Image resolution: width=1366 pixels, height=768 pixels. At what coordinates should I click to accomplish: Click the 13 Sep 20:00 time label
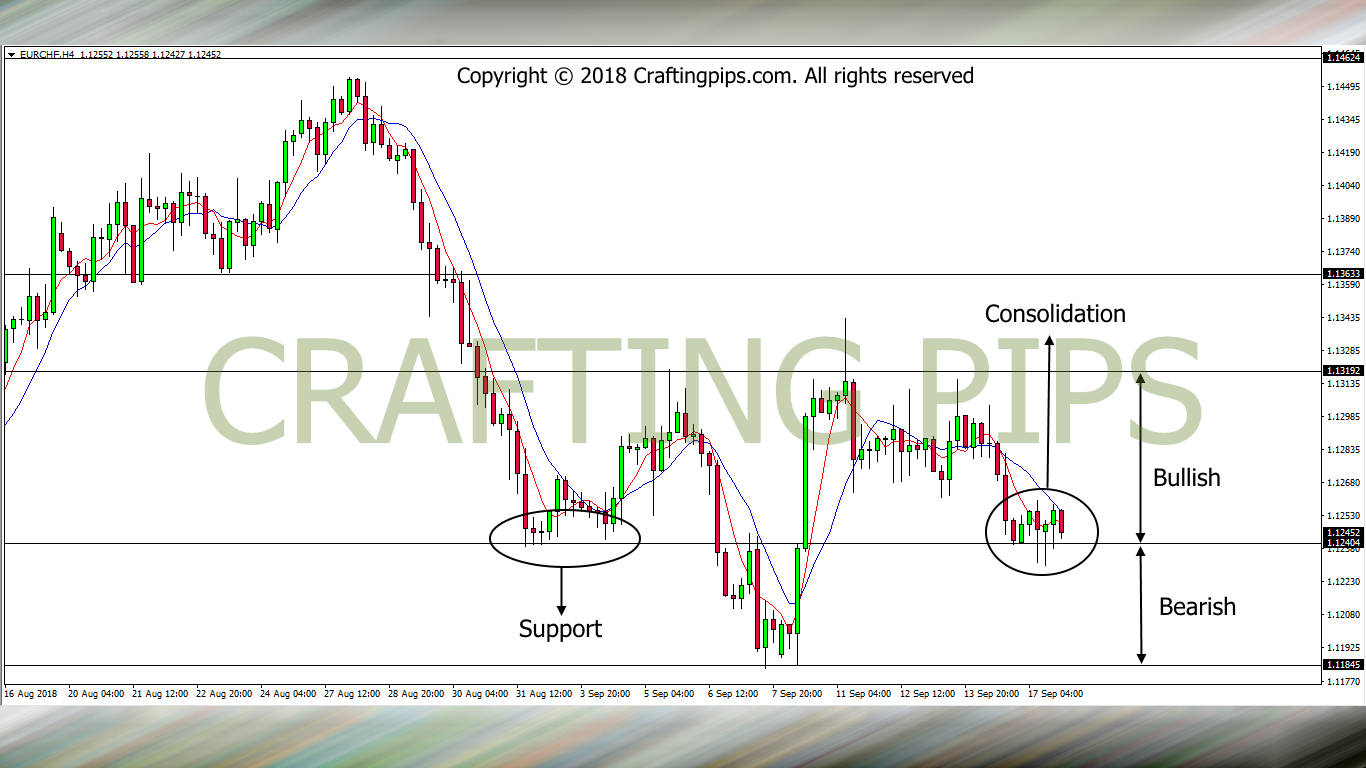(x=992, y=693)
